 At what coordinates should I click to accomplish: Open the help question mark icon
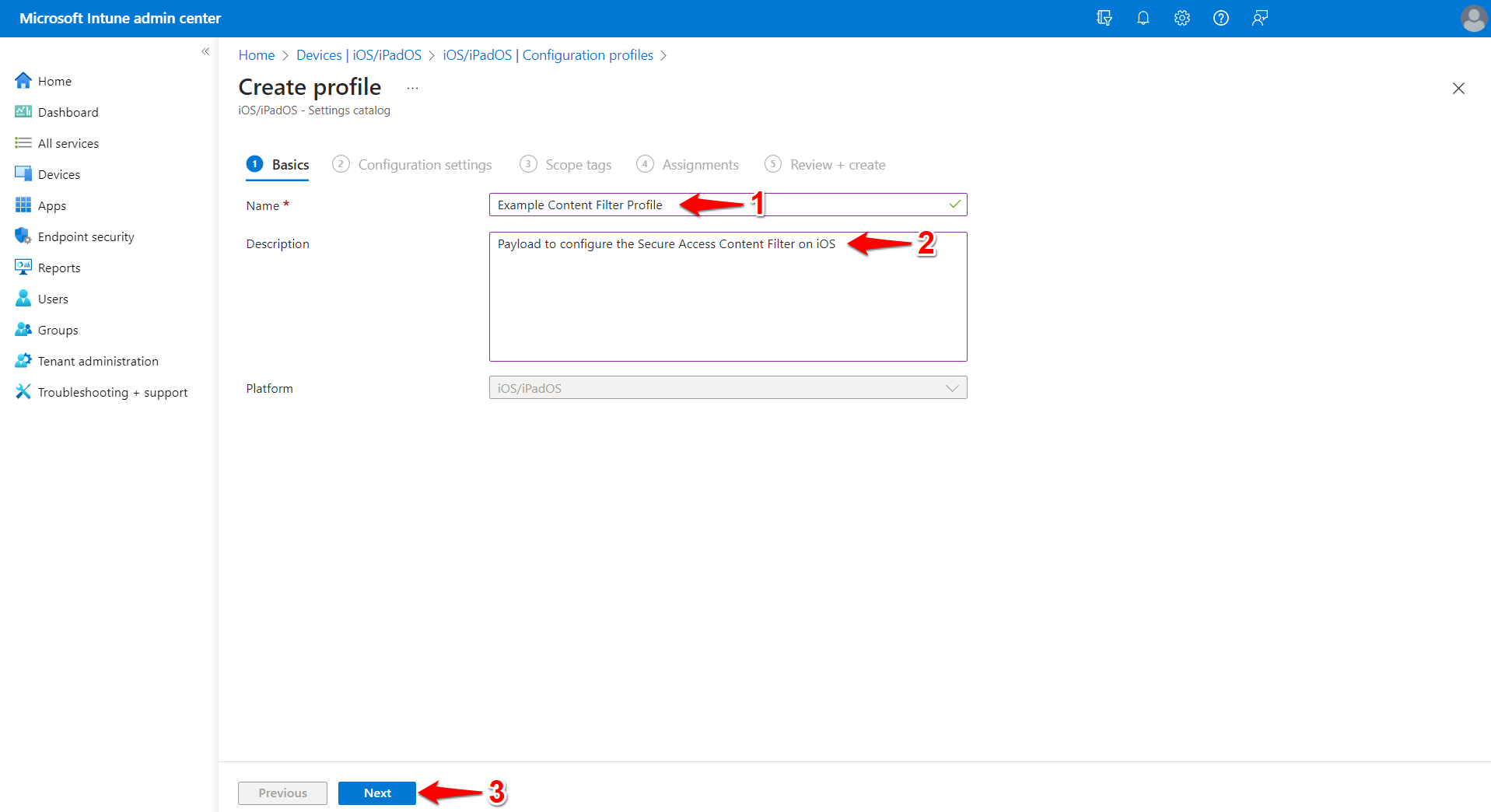click(1220, 18)
